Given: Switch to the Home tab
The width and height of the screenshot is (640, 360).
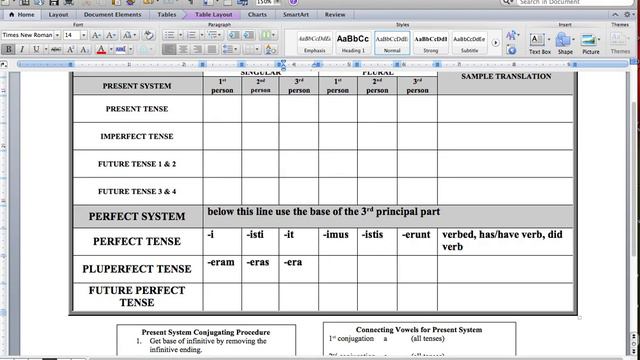Looking at the screenshot, I should coord(22,14).
